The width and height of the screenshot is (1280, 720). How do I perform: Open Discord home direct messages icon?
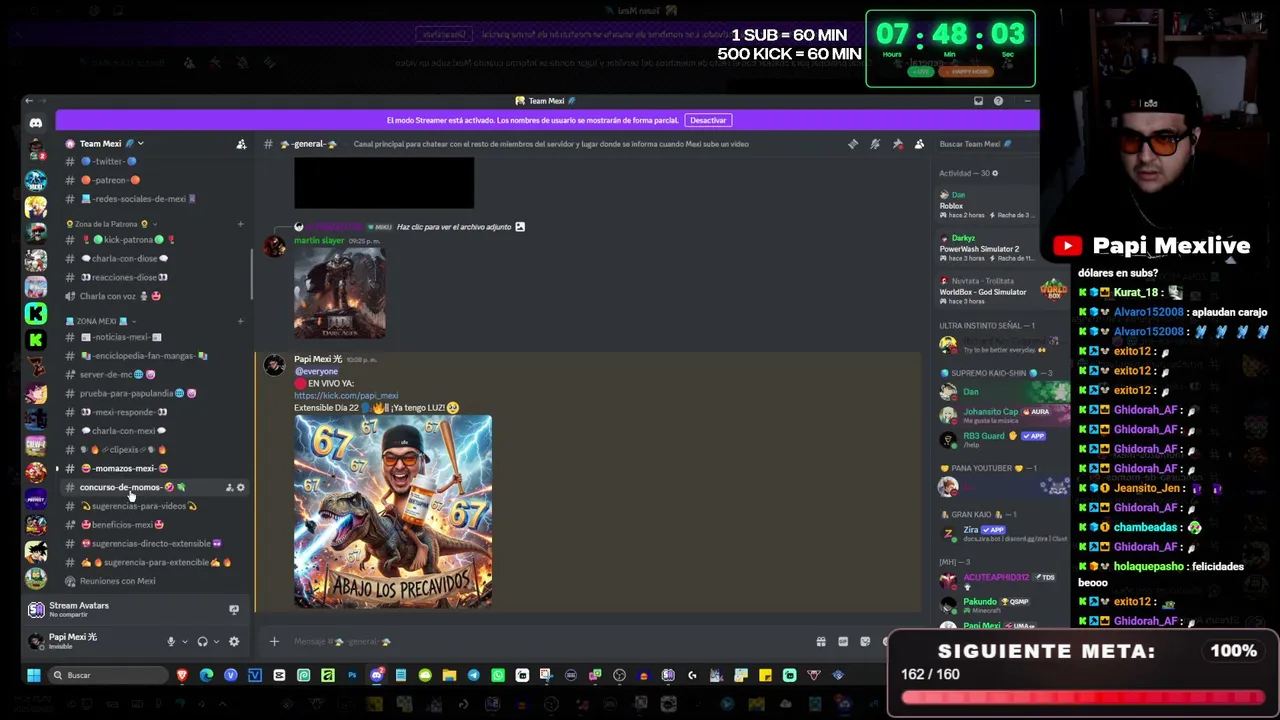point(36,123)
